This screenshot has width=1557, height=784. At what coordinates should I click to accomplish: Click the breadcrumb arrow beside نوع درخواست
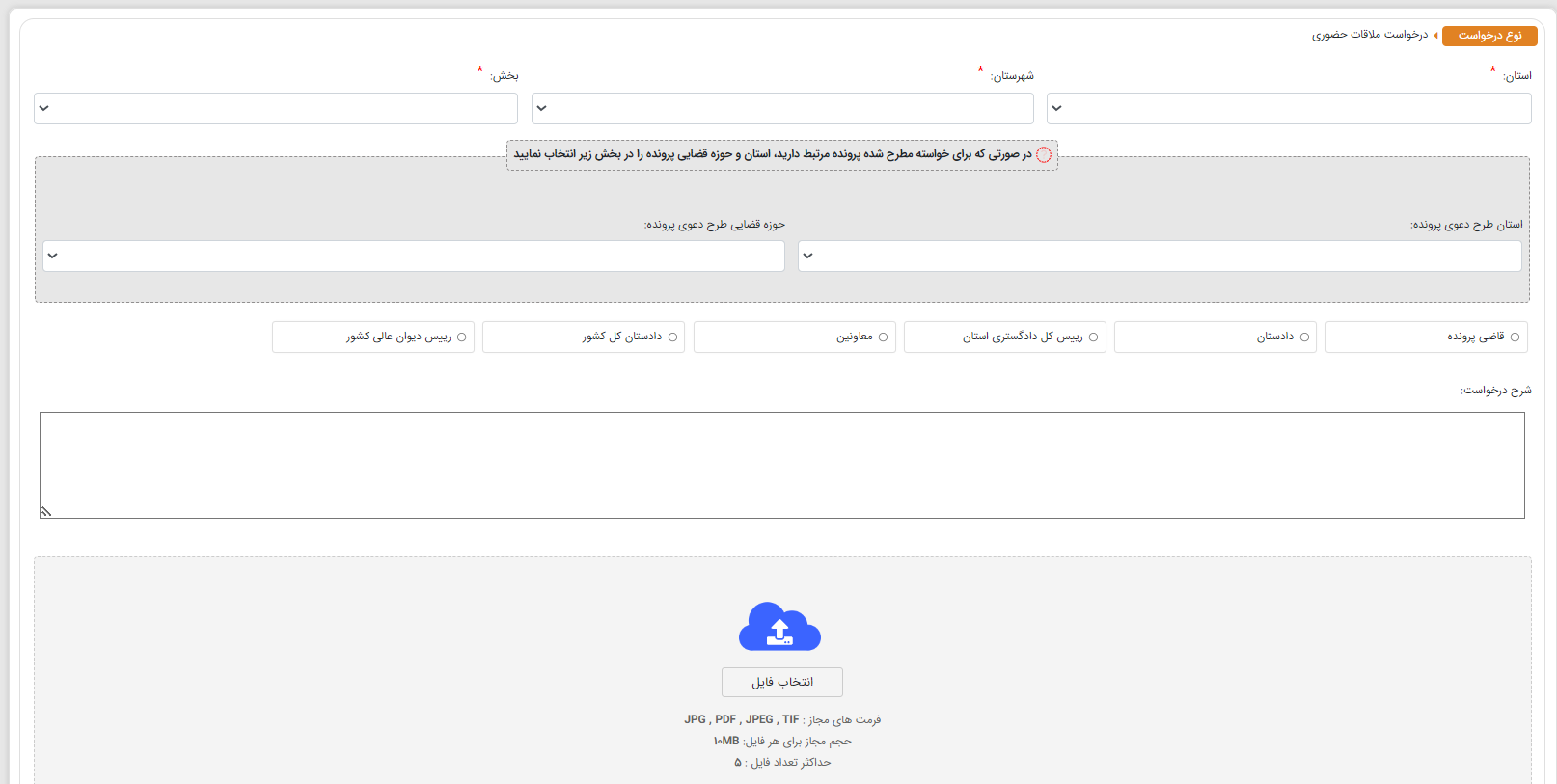point(1435,36)
